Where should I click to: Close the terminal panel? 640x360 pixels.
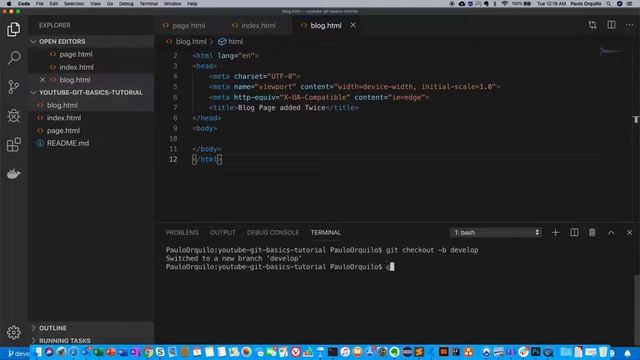(629, 233)
